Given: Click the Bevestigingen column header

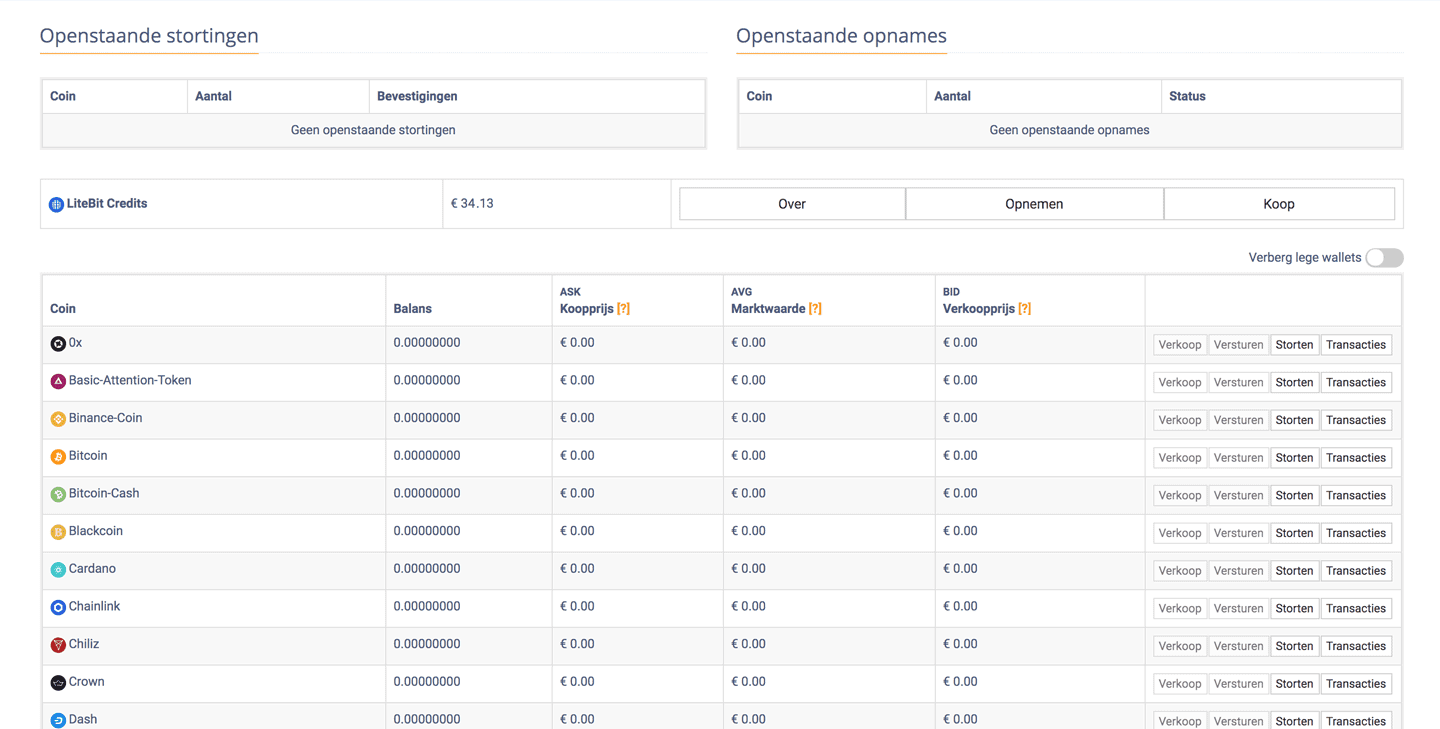Looking at the screenshot, I should tap(417, 96).
